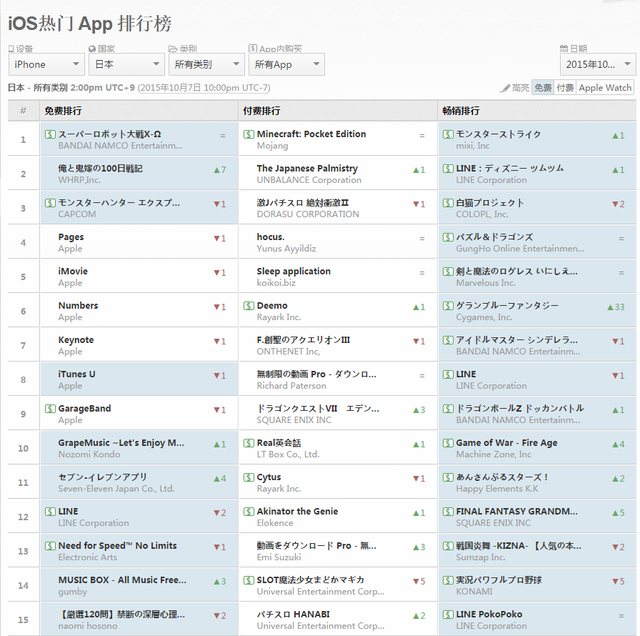Image resolution: width=640 pixels, height=636 pixels.
Task: Expand the 所有App in-app purchase filter
Action: pos(286,64)
